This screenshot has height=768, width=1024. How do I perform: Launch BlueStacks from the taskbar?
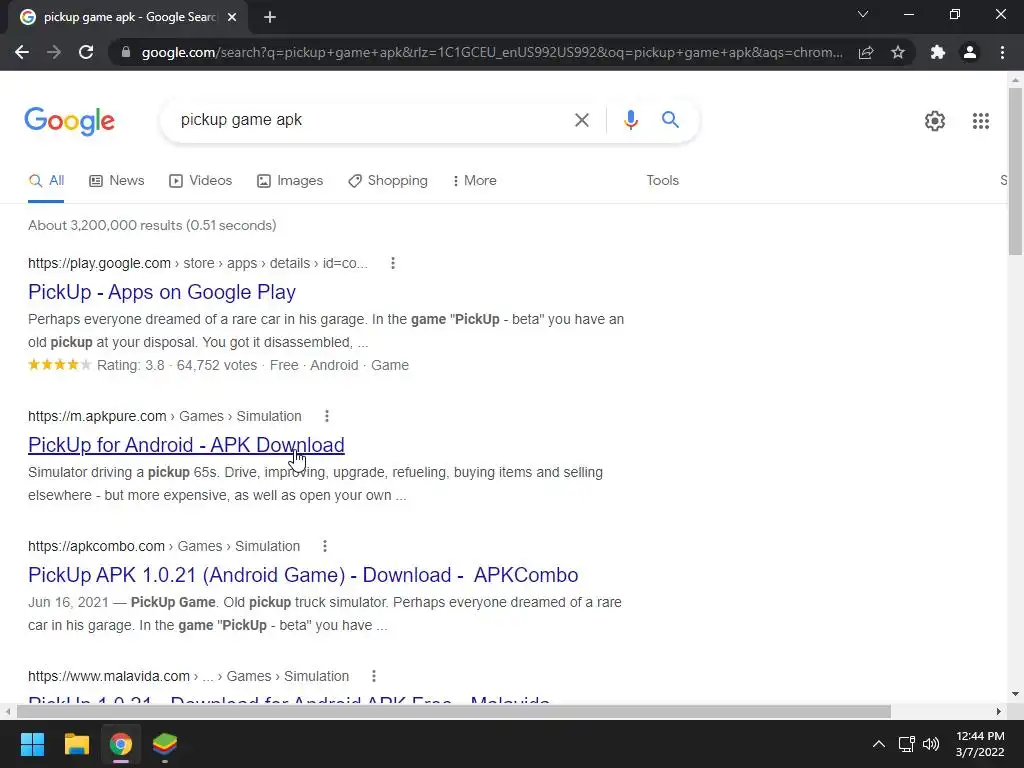tap(165, 744)
